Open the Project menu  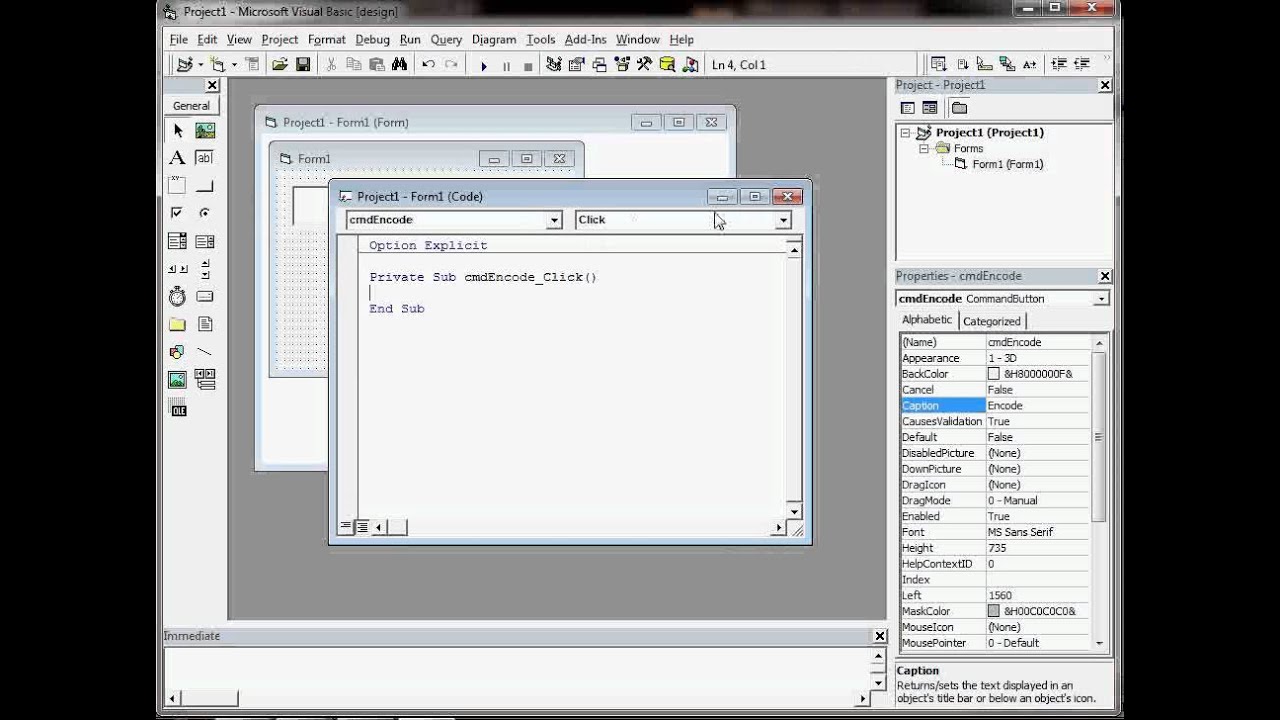pyautogui.click(x=279, y=39)
